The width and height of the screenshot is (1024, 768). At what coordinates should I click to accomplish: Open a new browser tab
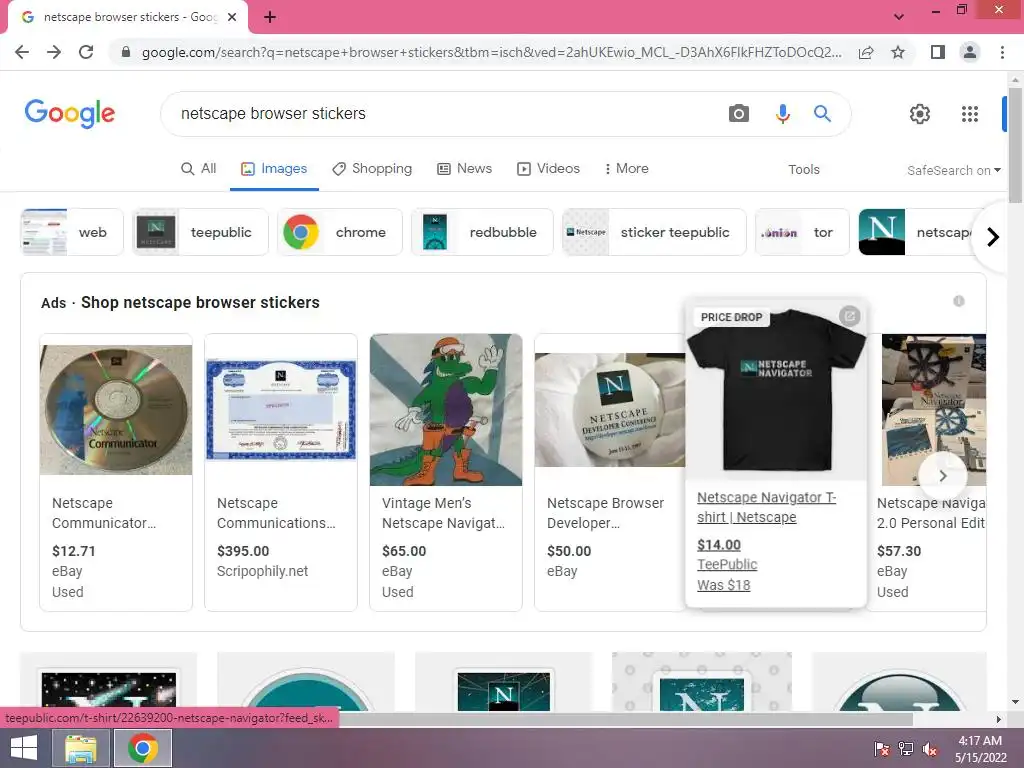click(270, 17)
